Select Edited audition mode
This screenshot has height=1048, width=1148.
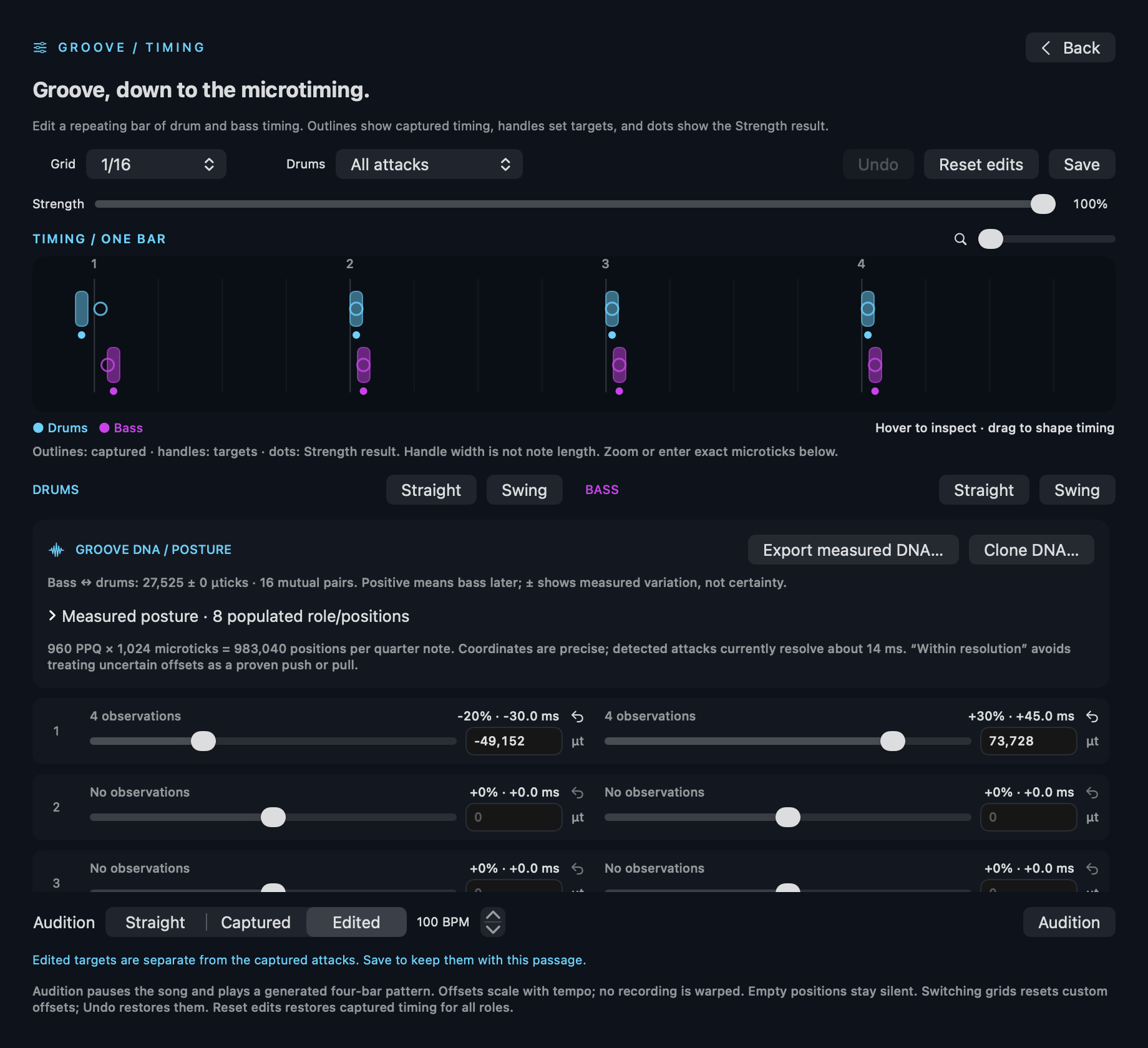356,923
